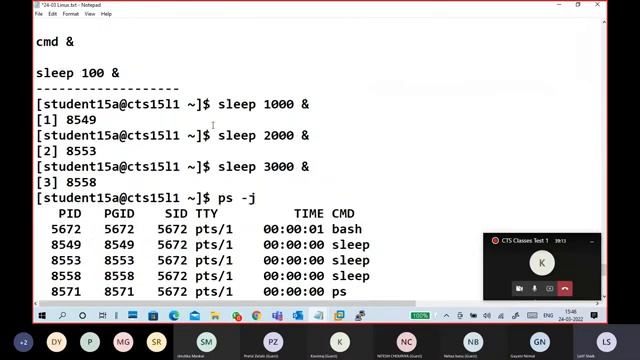
Task: Switch to Microsoft Teams on taskbar
Action: (x=278, y=316)
